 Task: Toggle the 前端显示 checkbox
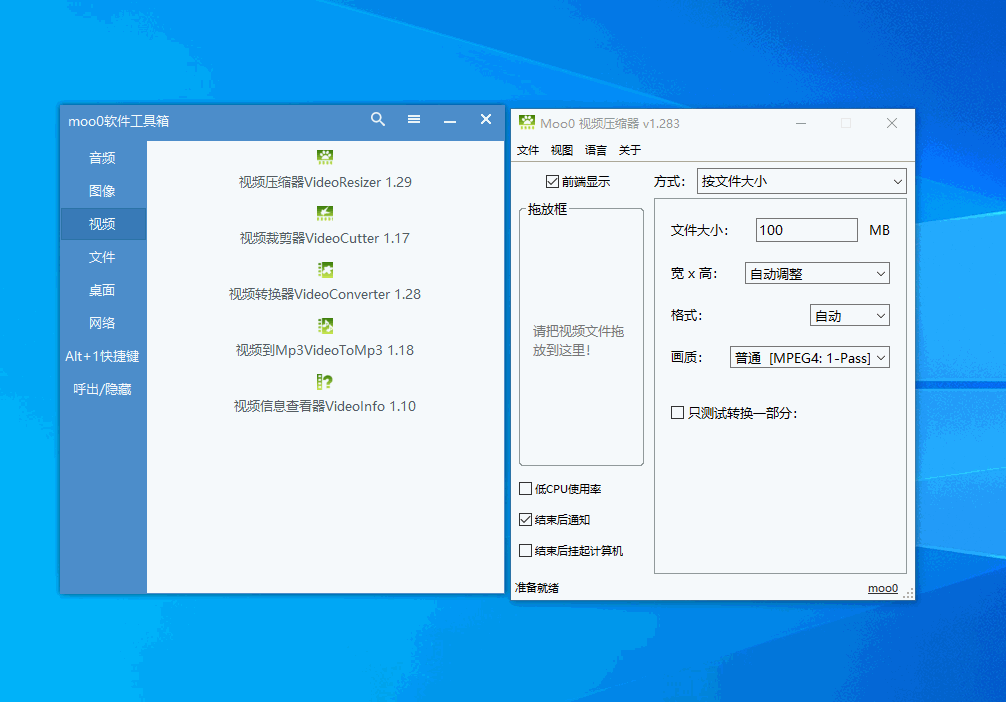552,182
